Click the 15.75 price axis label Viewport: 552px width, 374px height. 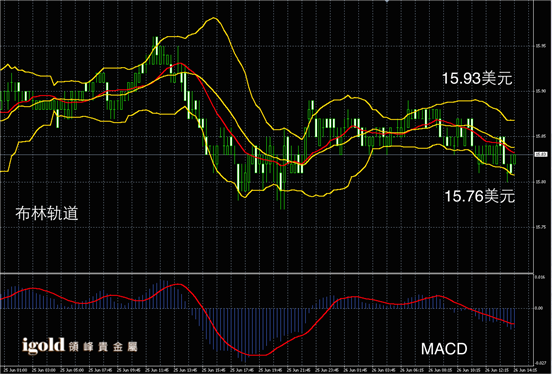point(540,227)
